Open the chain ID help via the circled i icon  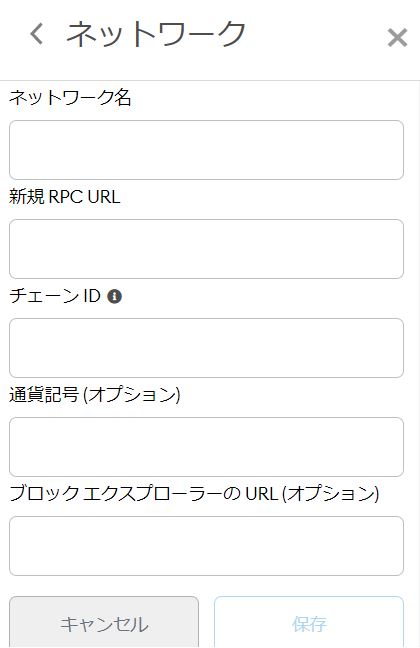(x=115, y=296)
